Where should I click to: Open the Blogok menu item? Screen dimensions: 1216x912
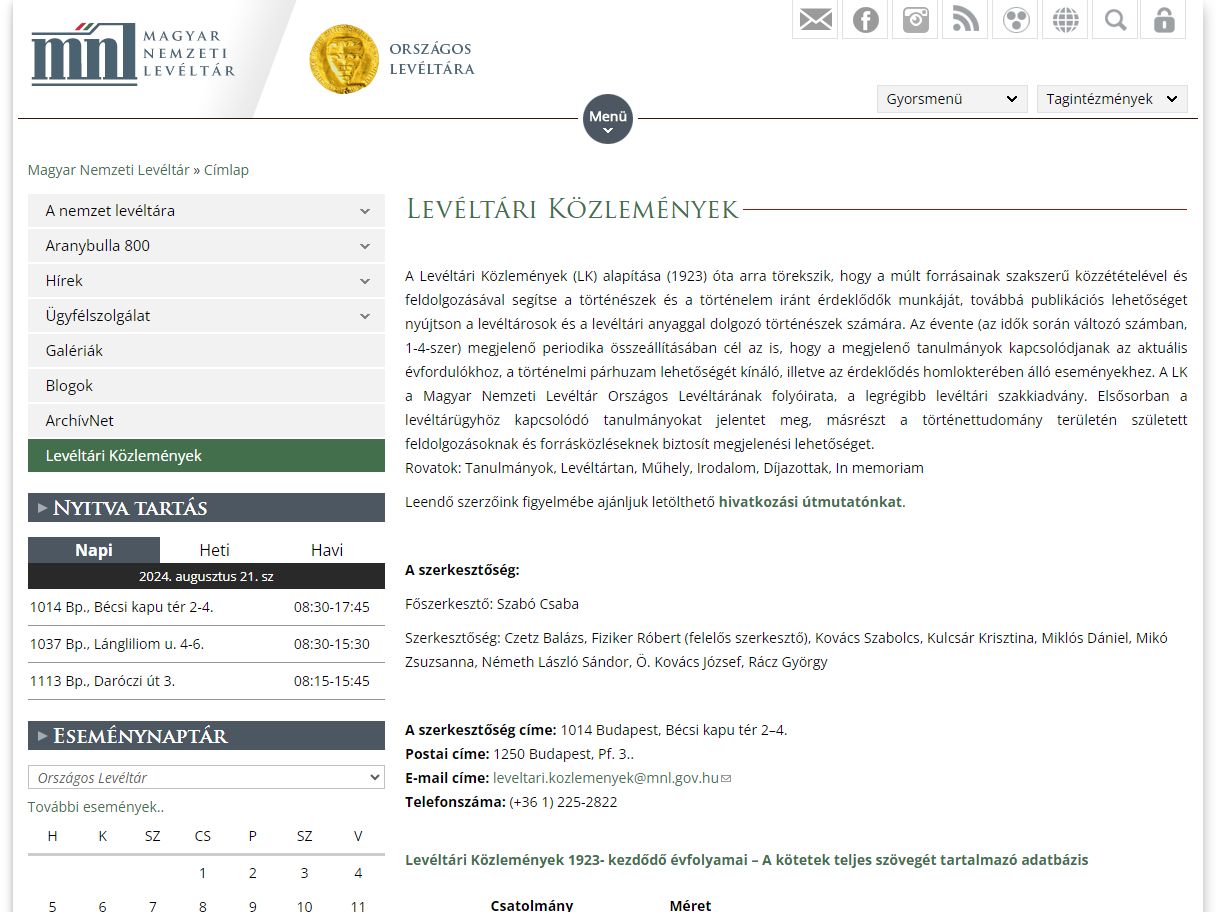(x=206, y=386)
